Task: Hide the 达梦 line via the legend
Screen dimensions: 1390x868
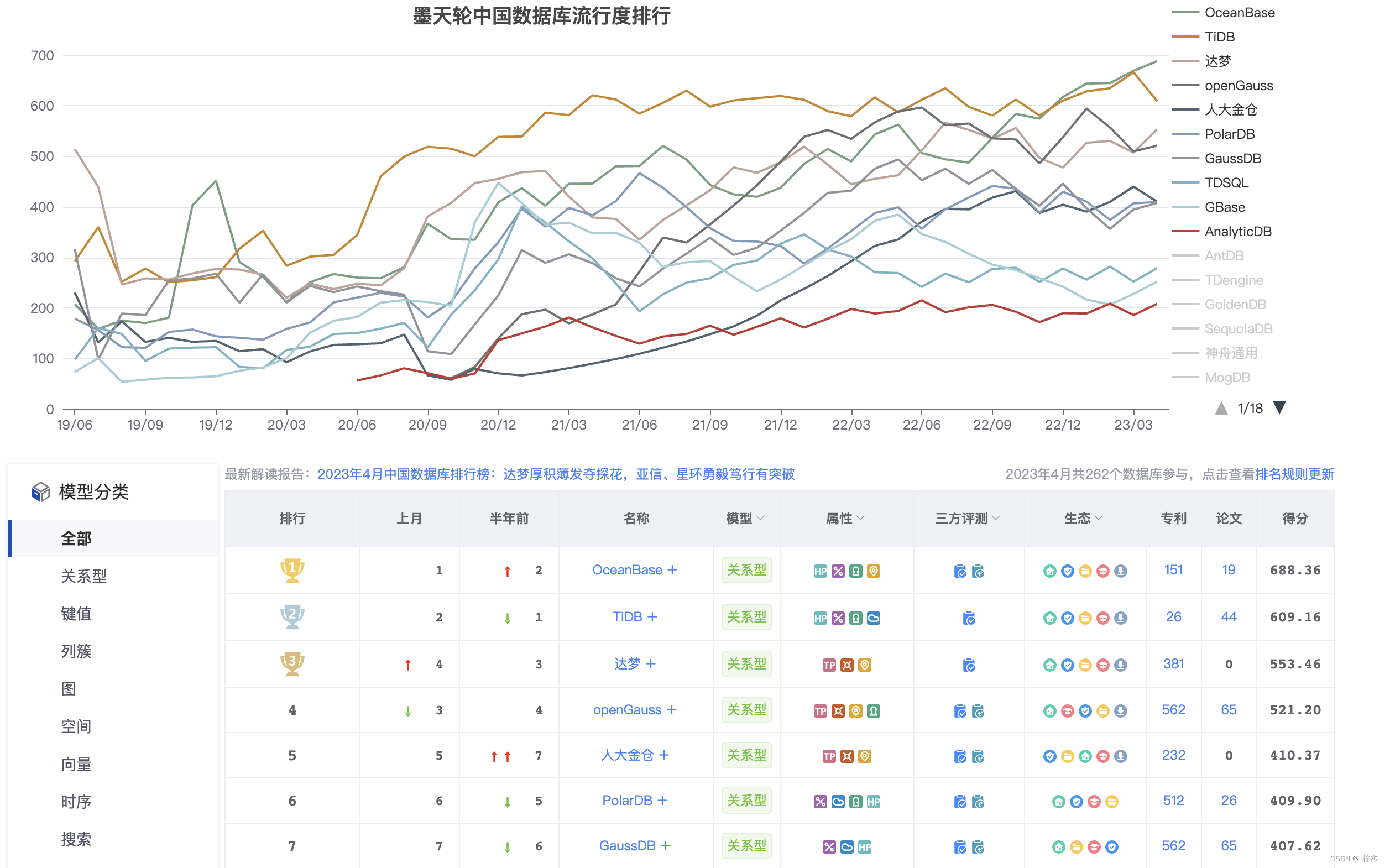Action: [x=1201, y=61]
